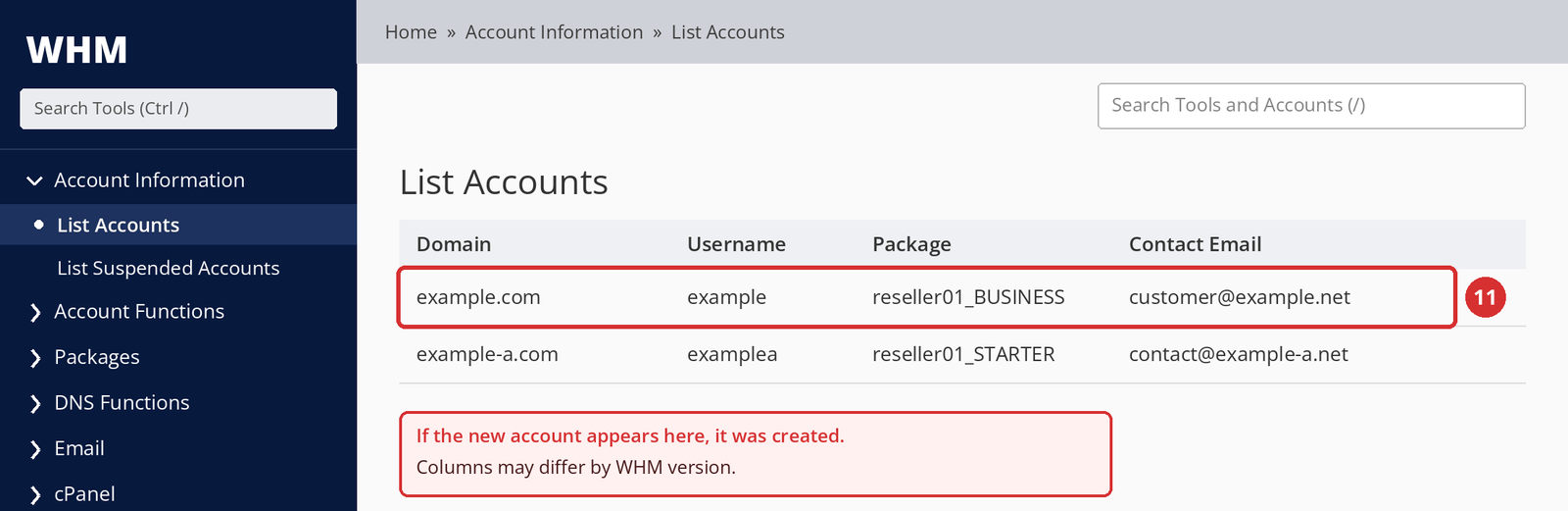Expand the cPanel chevron
Image resolution: width=1568 pixels, height=511 pixels.
tap(35, 495)
